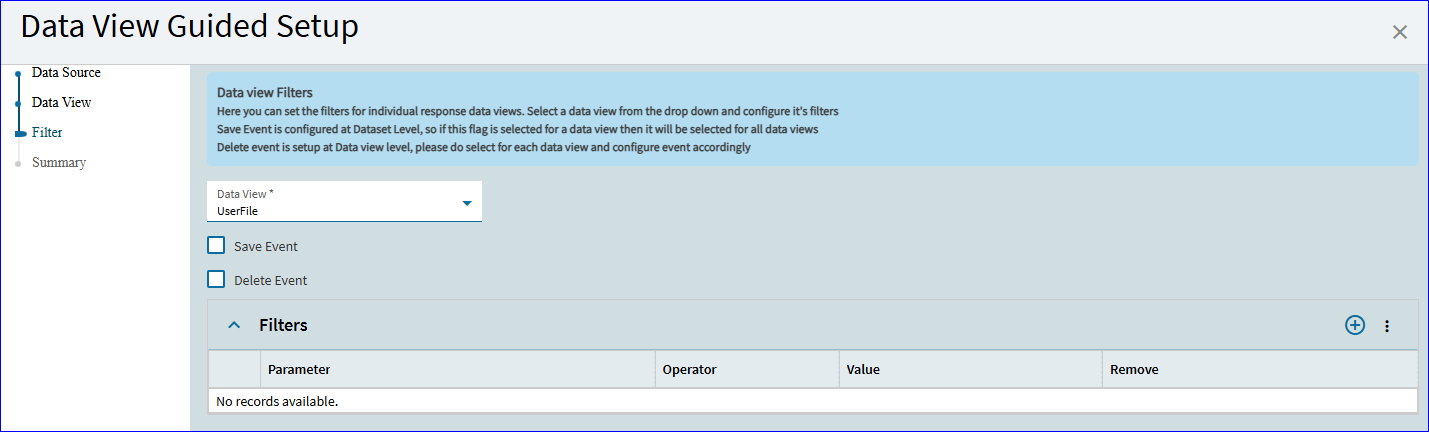Open the Data View dropdown arrow
The image size is (1429, 432).
[x=467, y=203]
